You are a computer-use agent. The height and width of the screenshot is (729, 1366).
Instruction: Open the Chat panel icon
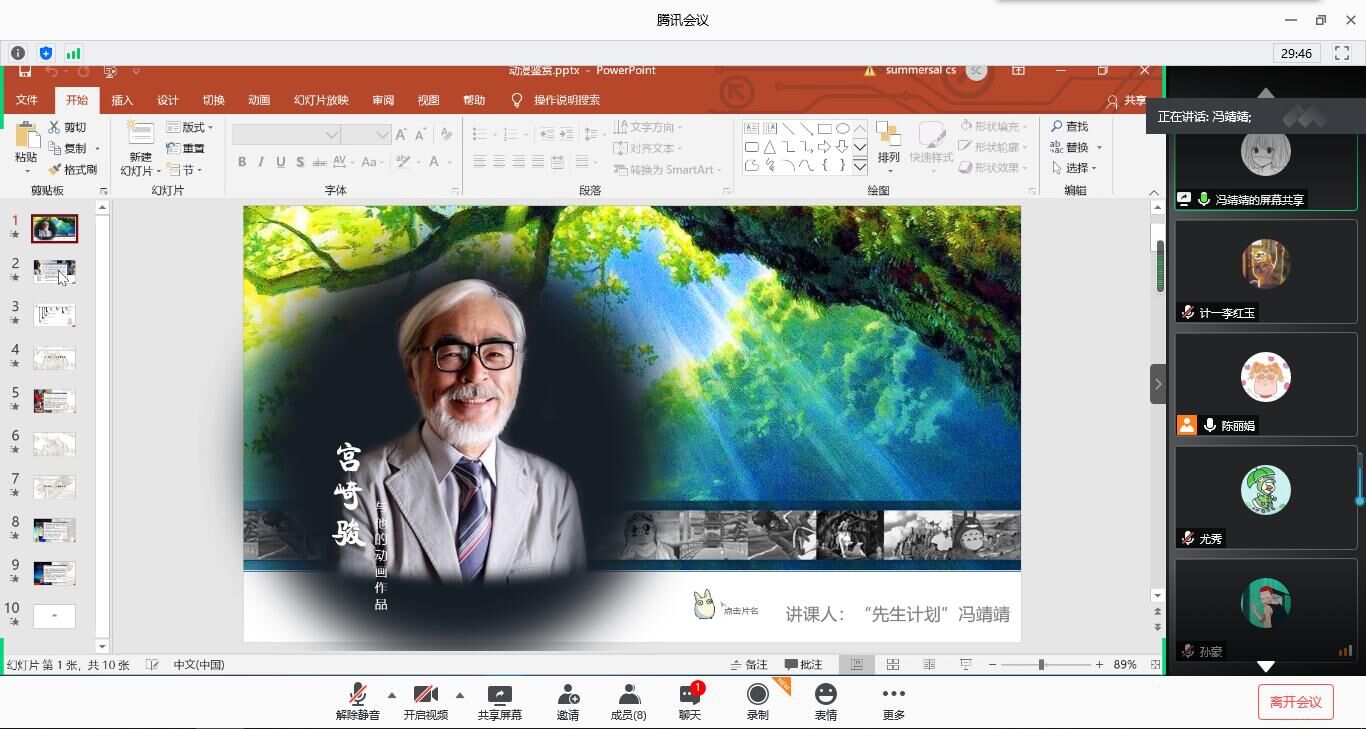coord(690,695)
